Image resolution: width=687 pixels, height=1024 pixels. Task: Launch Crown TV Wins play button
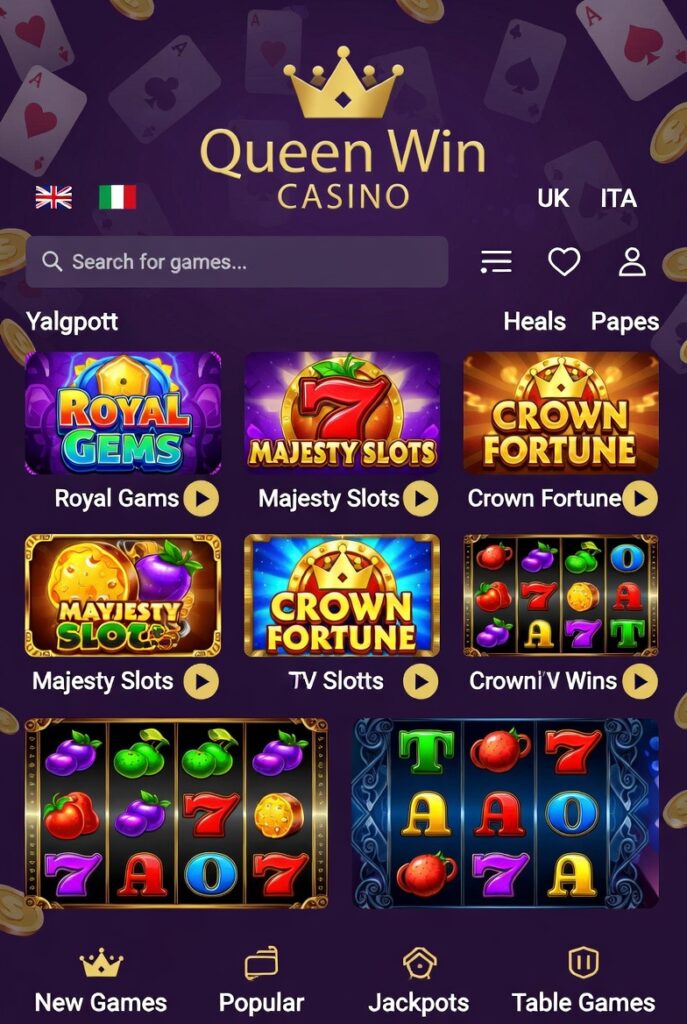coord(640,681)
